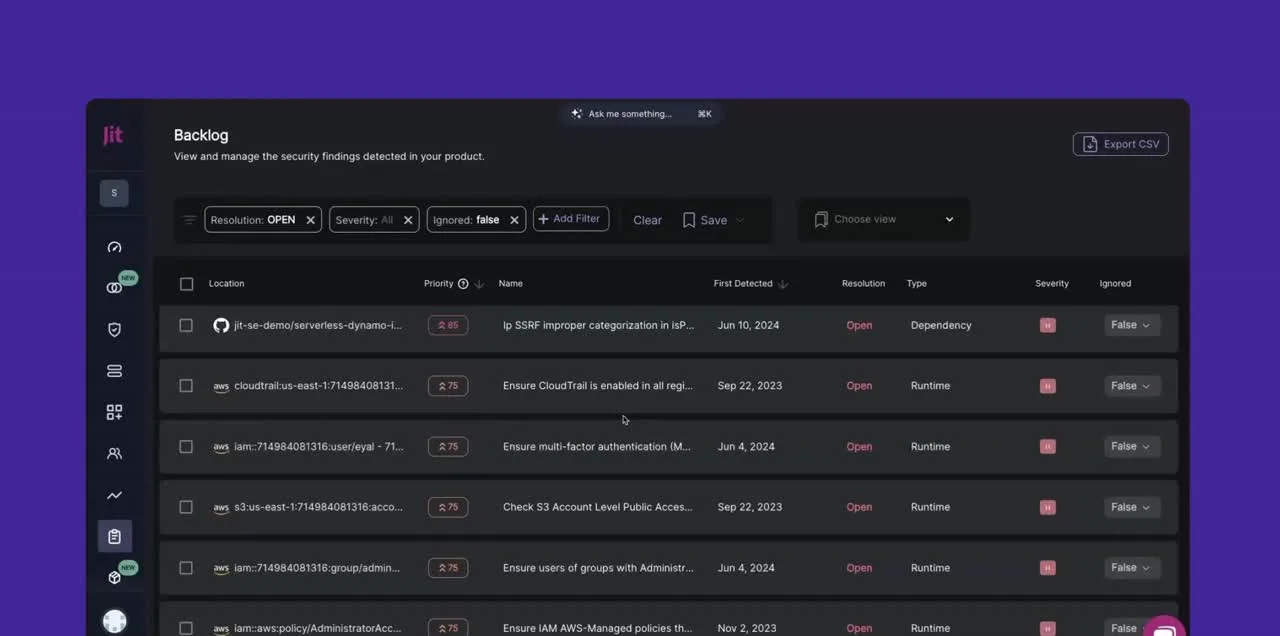The height and width of the screenshot is (636, 1280).
Task: Click 'iam::714984081316:group/admin...' location
Action: [x=317, y=568]
